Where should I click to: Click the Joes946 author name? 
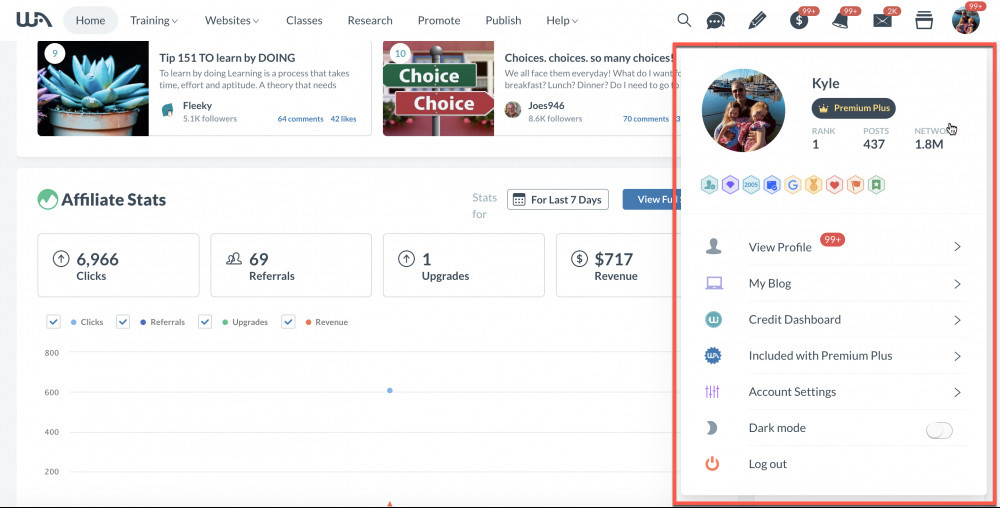tap(546, 106)
